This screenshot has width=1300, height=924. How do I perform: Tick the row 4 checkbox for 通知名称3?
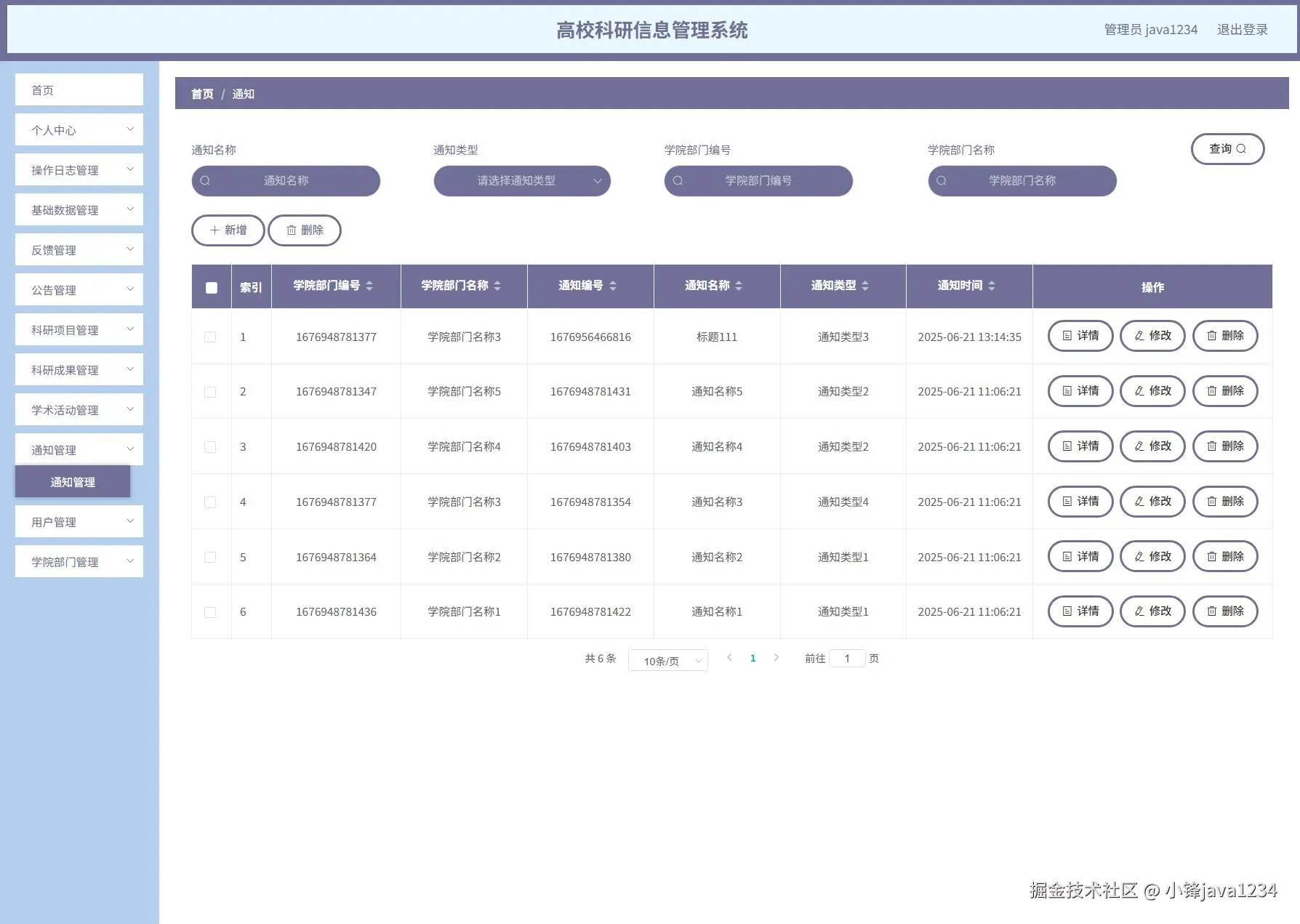click(x=210, y=502)
